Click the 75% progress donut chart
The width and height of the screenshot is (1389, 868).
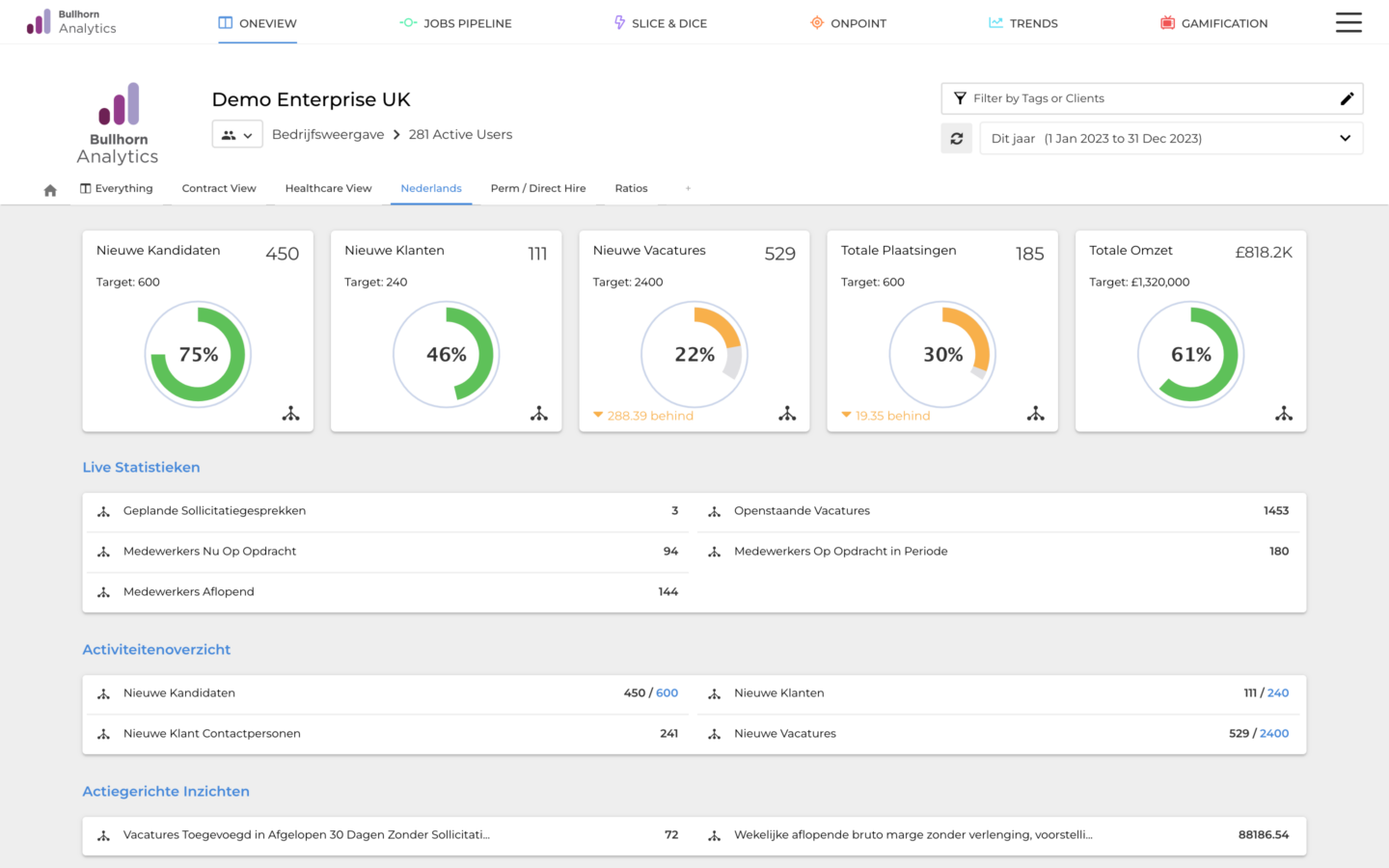tap(198, 354)
